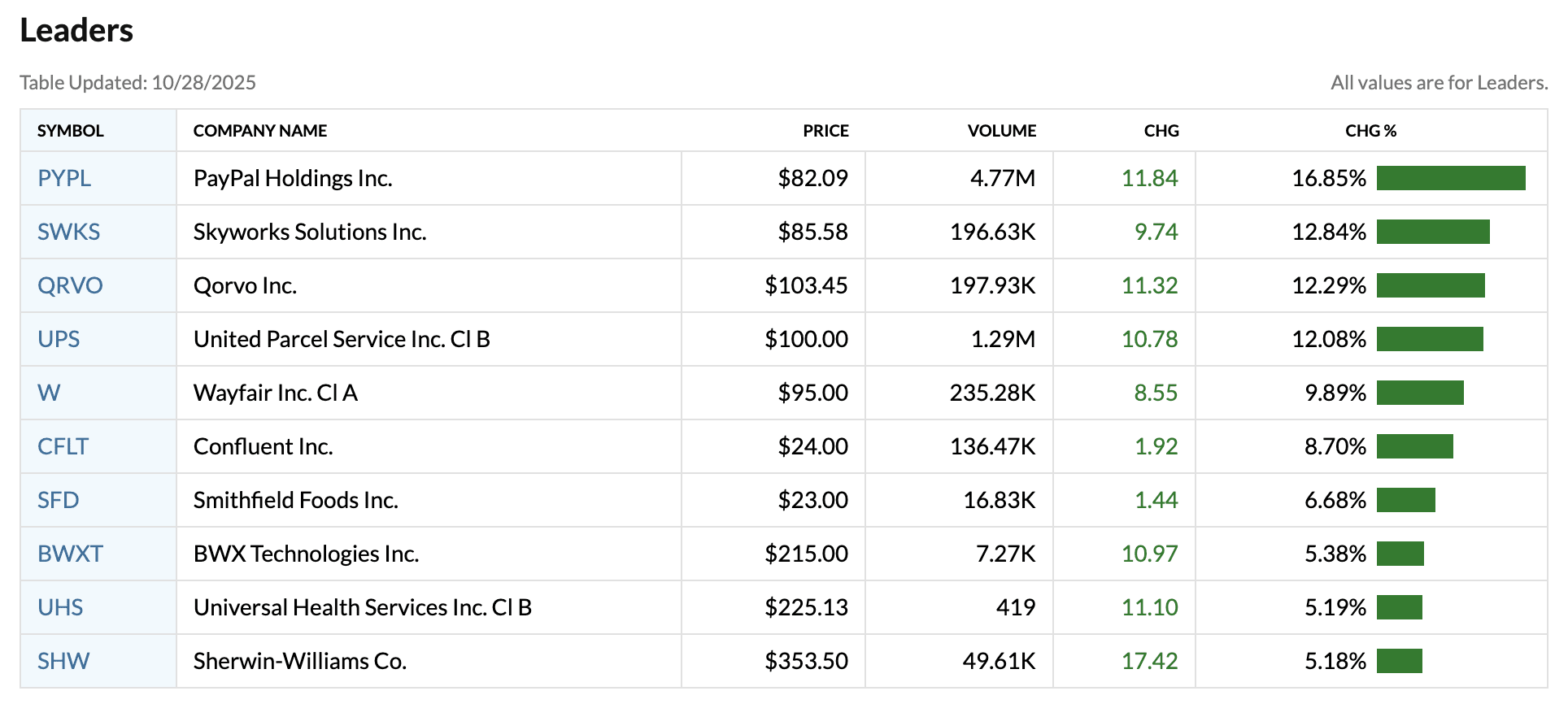Open the SHW ticker link
Image resolution: width=1568 pixels, height=704 pixels.
point(63,661)
